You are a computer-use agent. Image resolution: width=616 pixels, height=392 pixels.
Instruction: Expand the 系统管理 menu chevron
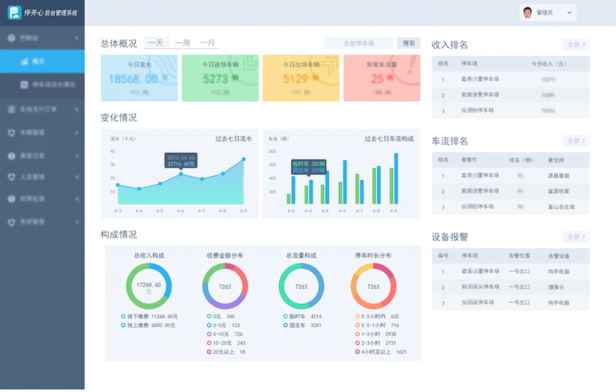tap(77, 222)
